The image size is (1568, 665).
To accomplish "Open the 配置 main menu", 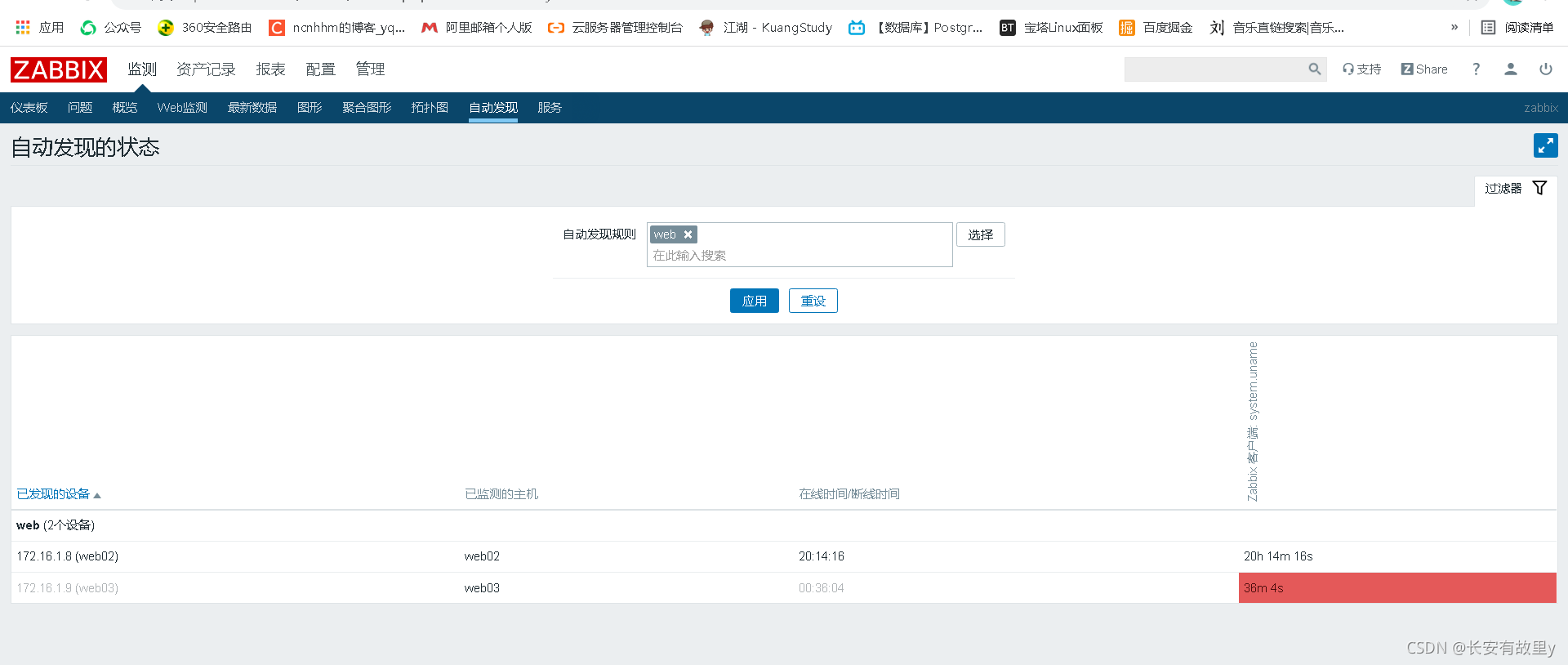I will point(320,69).
